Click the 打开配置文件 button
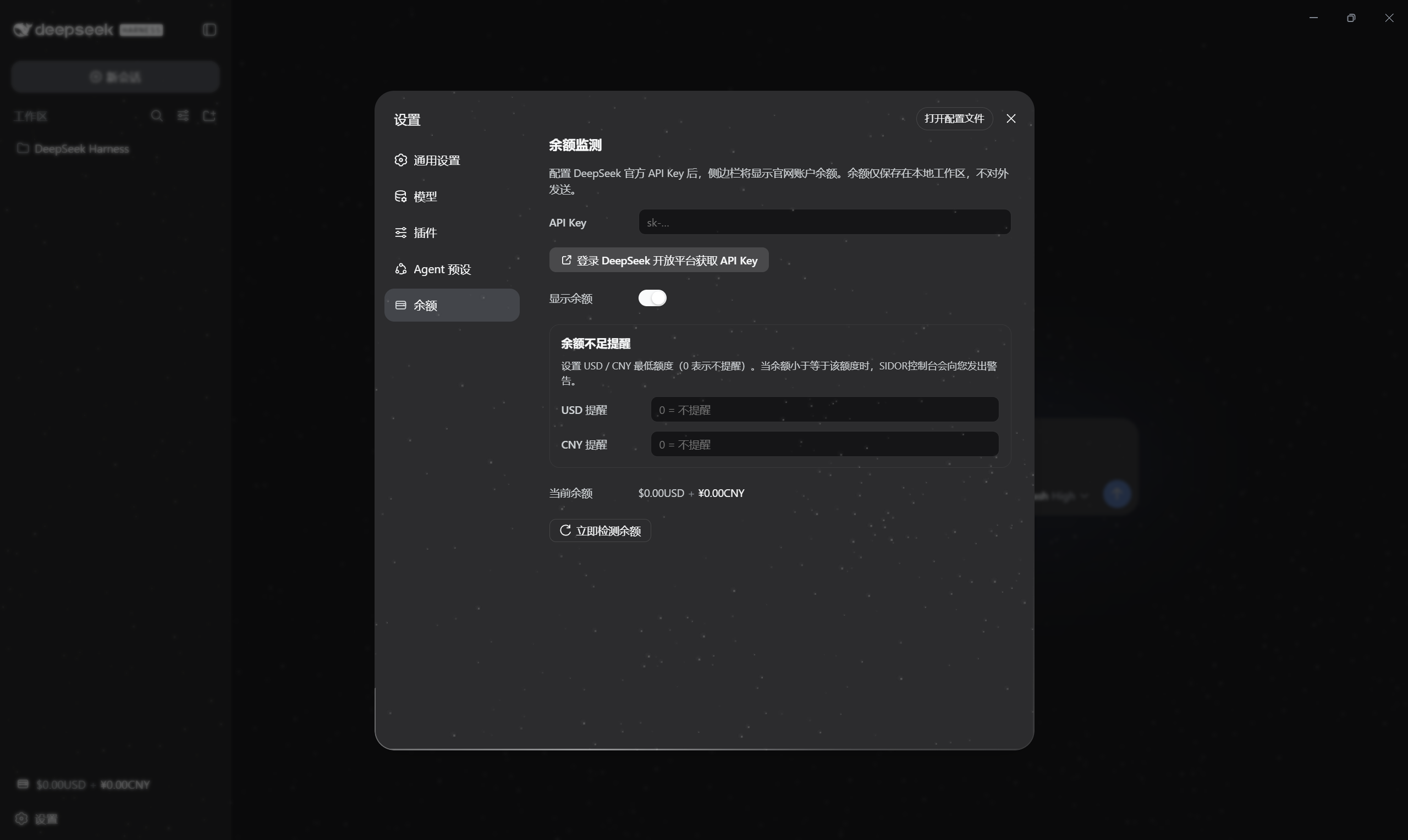Screen dimensions: 1408x840 point(954,118)
